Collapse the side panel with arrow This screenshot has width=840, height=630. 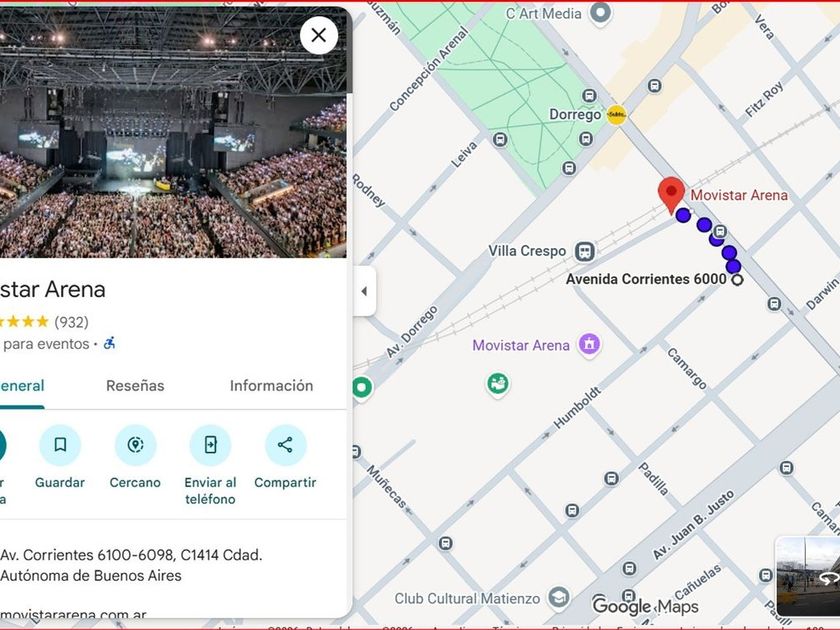(x=364, y=291)
